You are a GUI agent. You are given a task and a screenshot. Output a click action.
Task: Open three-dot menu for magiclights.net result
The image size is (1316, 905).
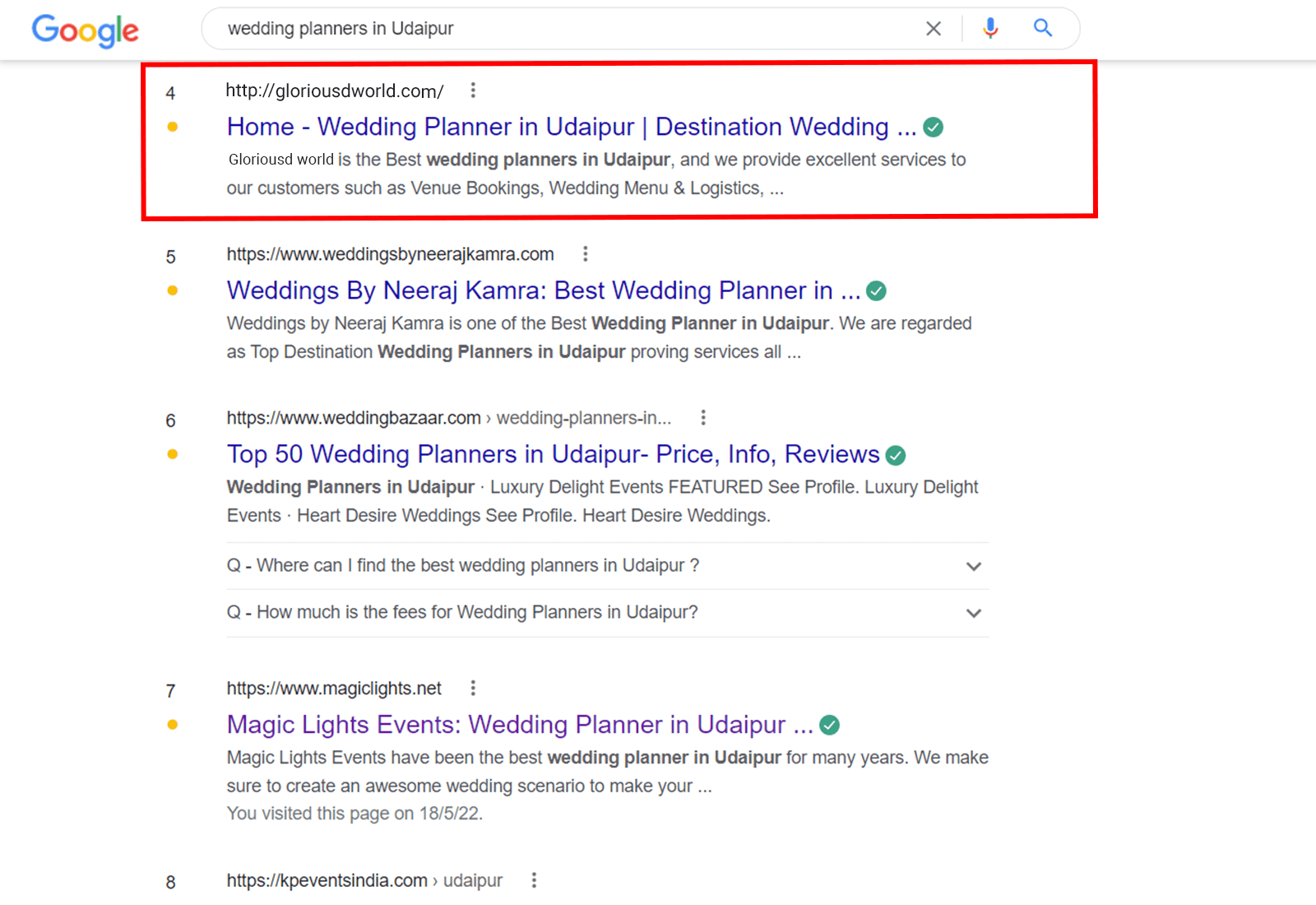(x=473, y=688)
